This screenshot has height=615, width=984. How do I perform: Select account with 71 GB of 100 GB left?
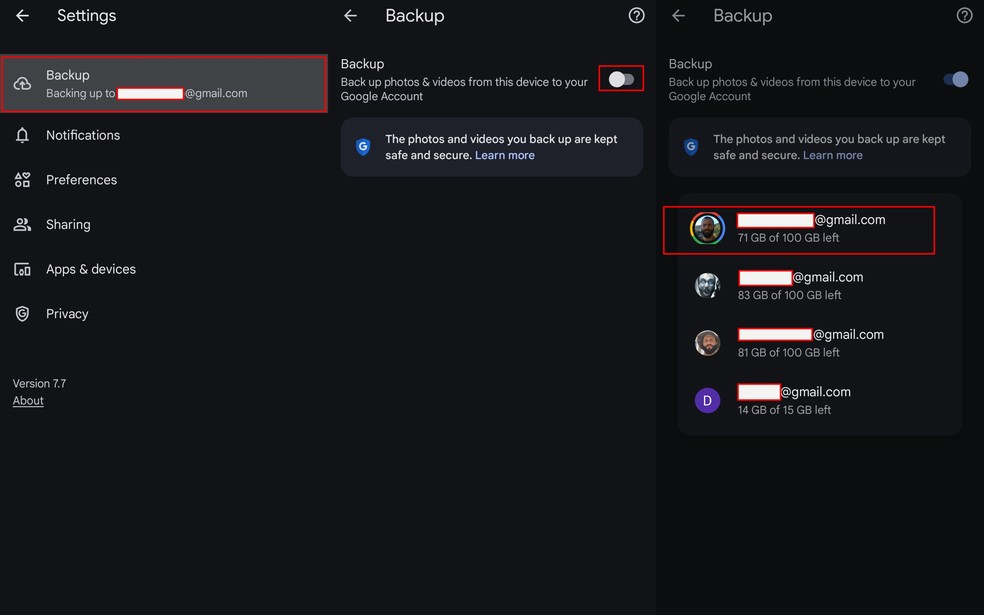(x=799, y=229)
